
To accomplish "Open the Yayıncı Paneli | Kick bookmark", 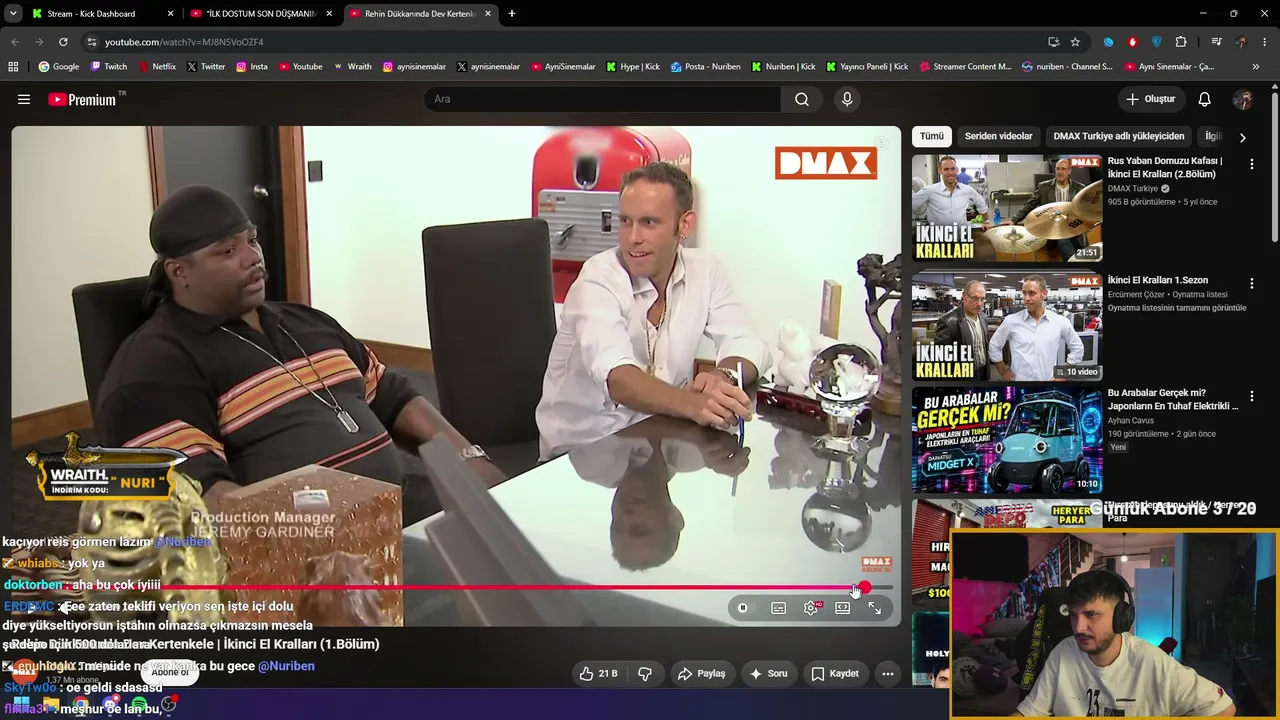I will [867, 67].
